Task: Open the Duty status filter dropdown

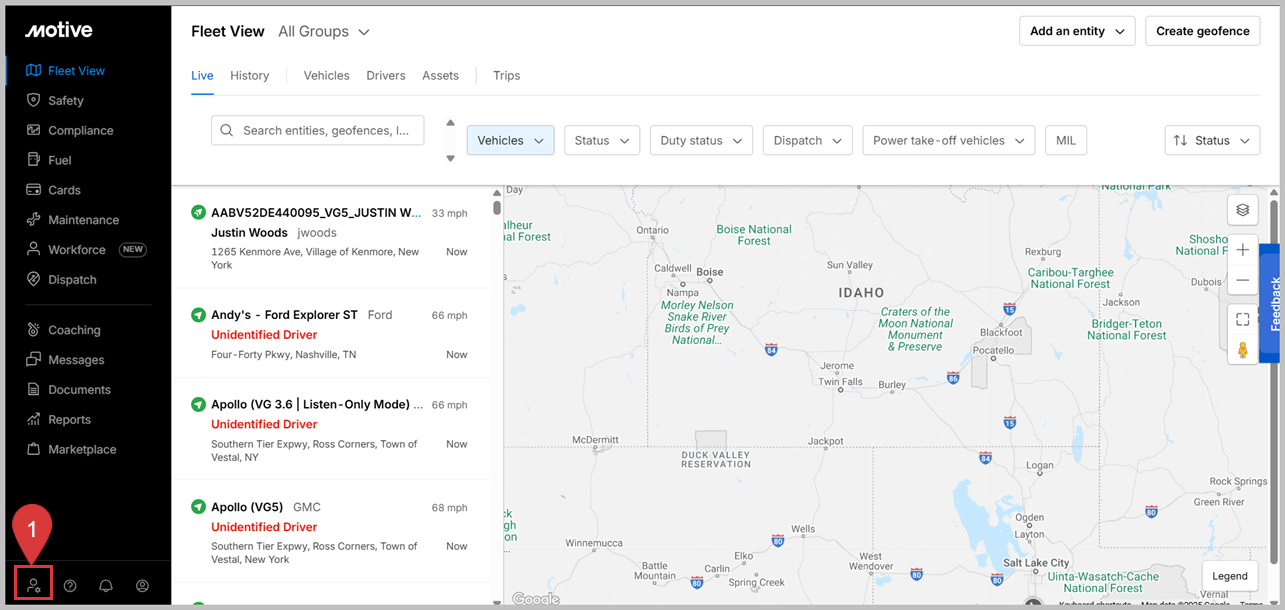Action: tap(701, 141)
